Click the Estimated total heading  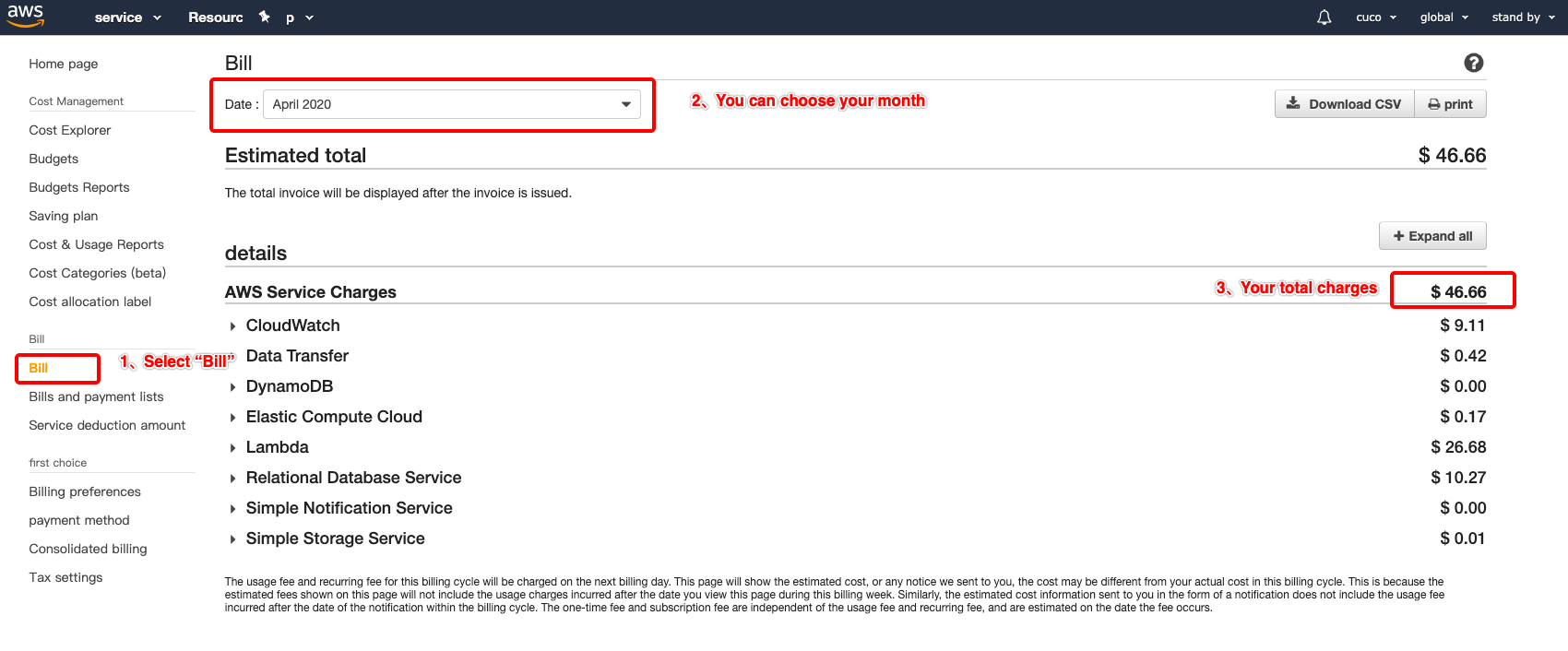pyautogui.click(x=295, y=156)
